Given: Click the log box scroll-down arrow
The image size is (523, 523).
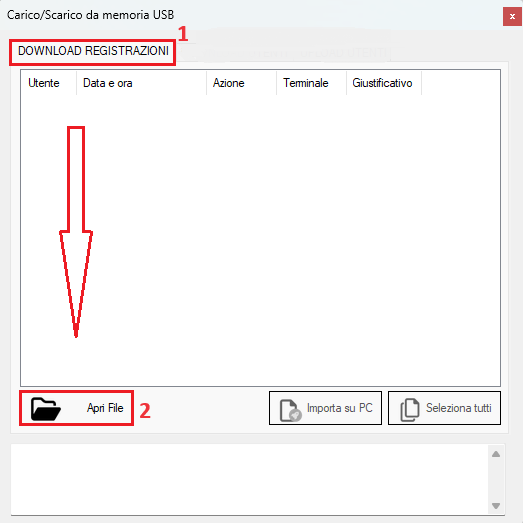Looking at the screenshot, I should click(496, 506).
